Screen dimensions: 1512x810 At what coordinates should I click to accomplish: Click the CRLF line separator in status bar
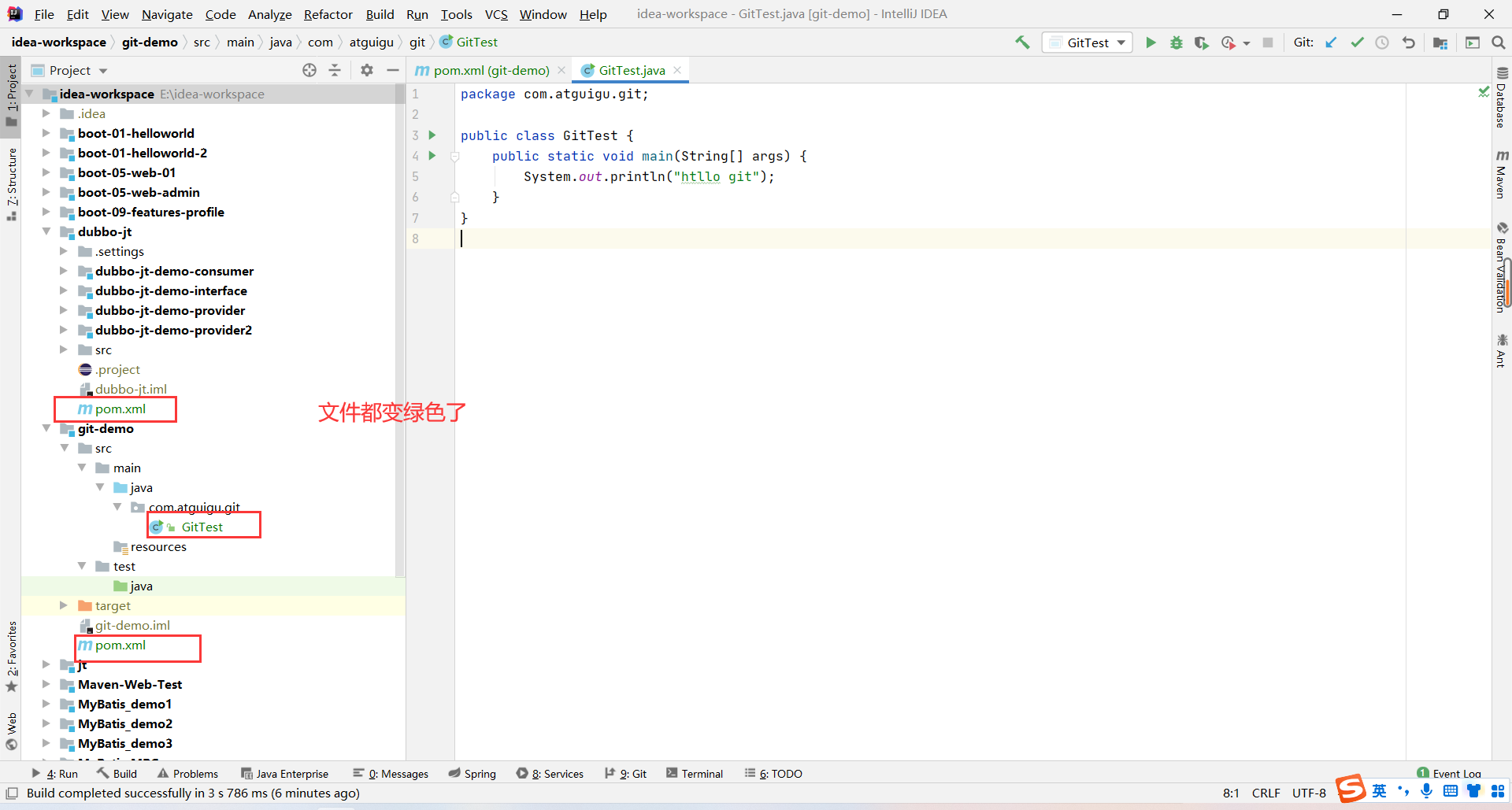click(x=1266, y=793)
